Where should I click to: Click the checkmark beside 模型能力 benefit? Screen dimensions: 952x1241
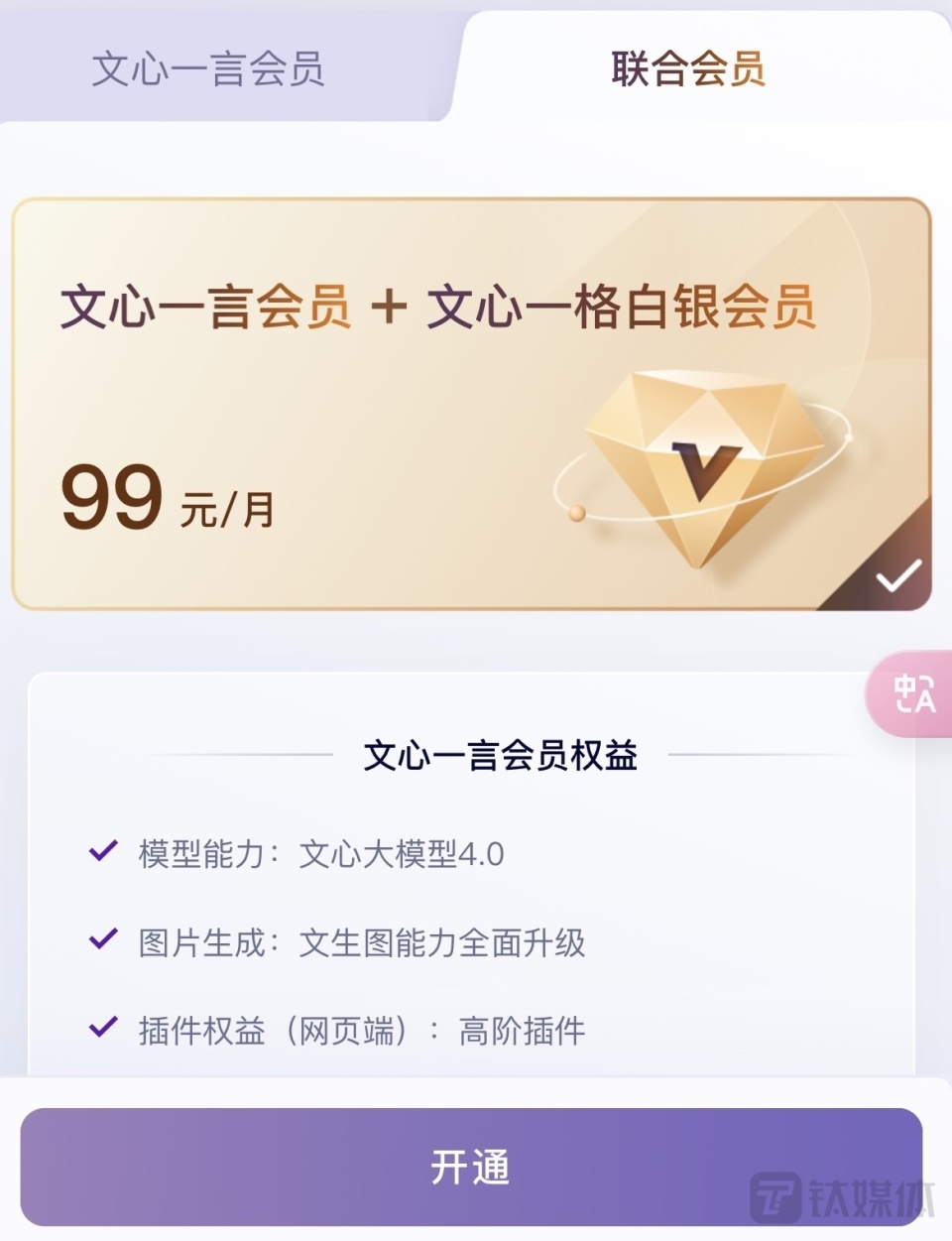[100, 851]
